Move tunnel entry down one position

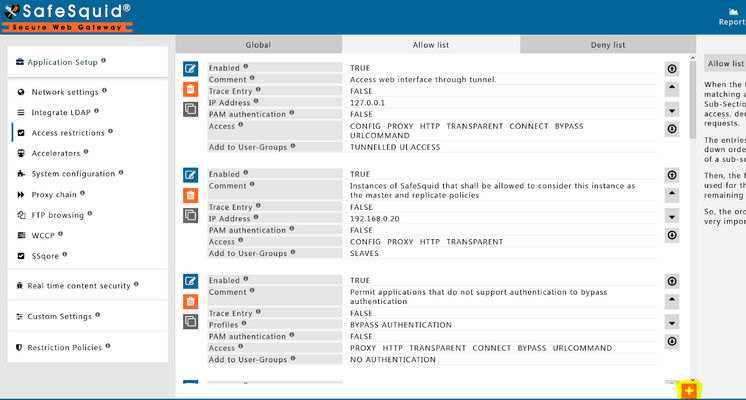(x=672, y=111)
